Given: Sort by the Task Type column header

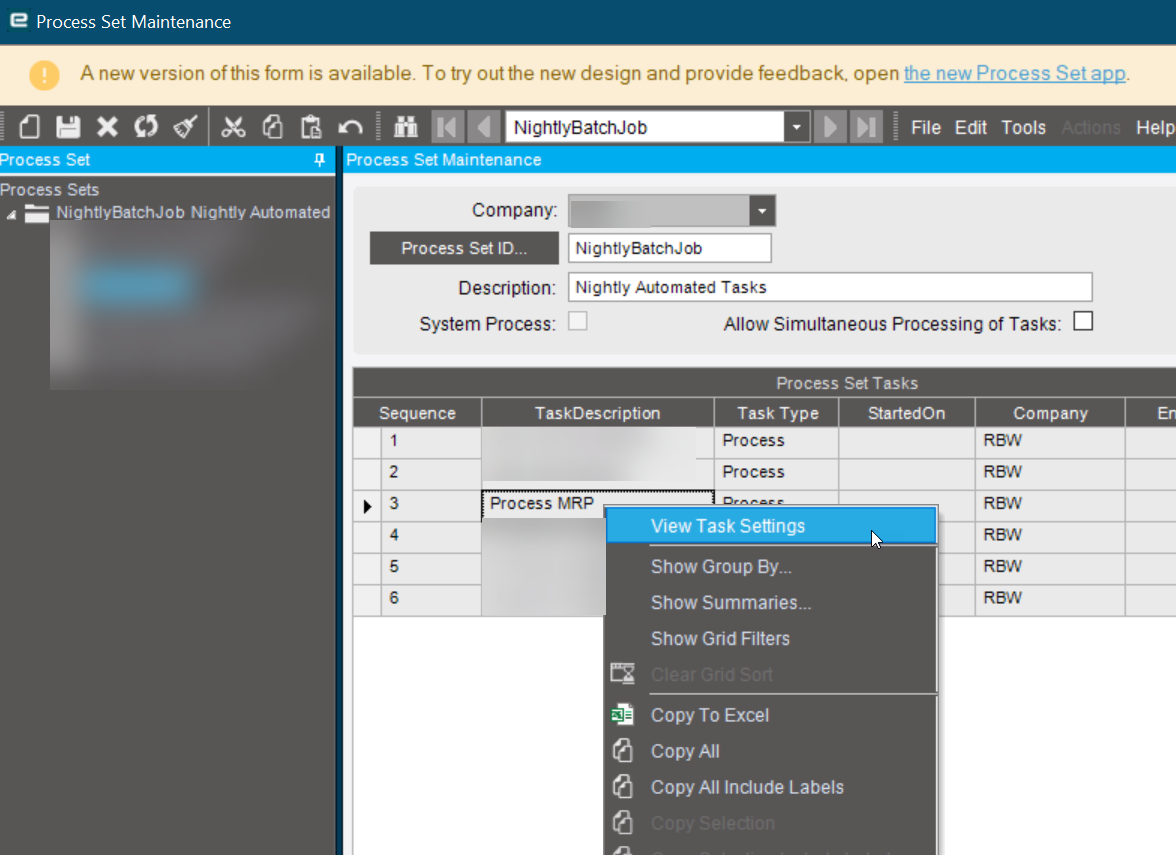Looking at the screenshot, I should tap(777, 412).
